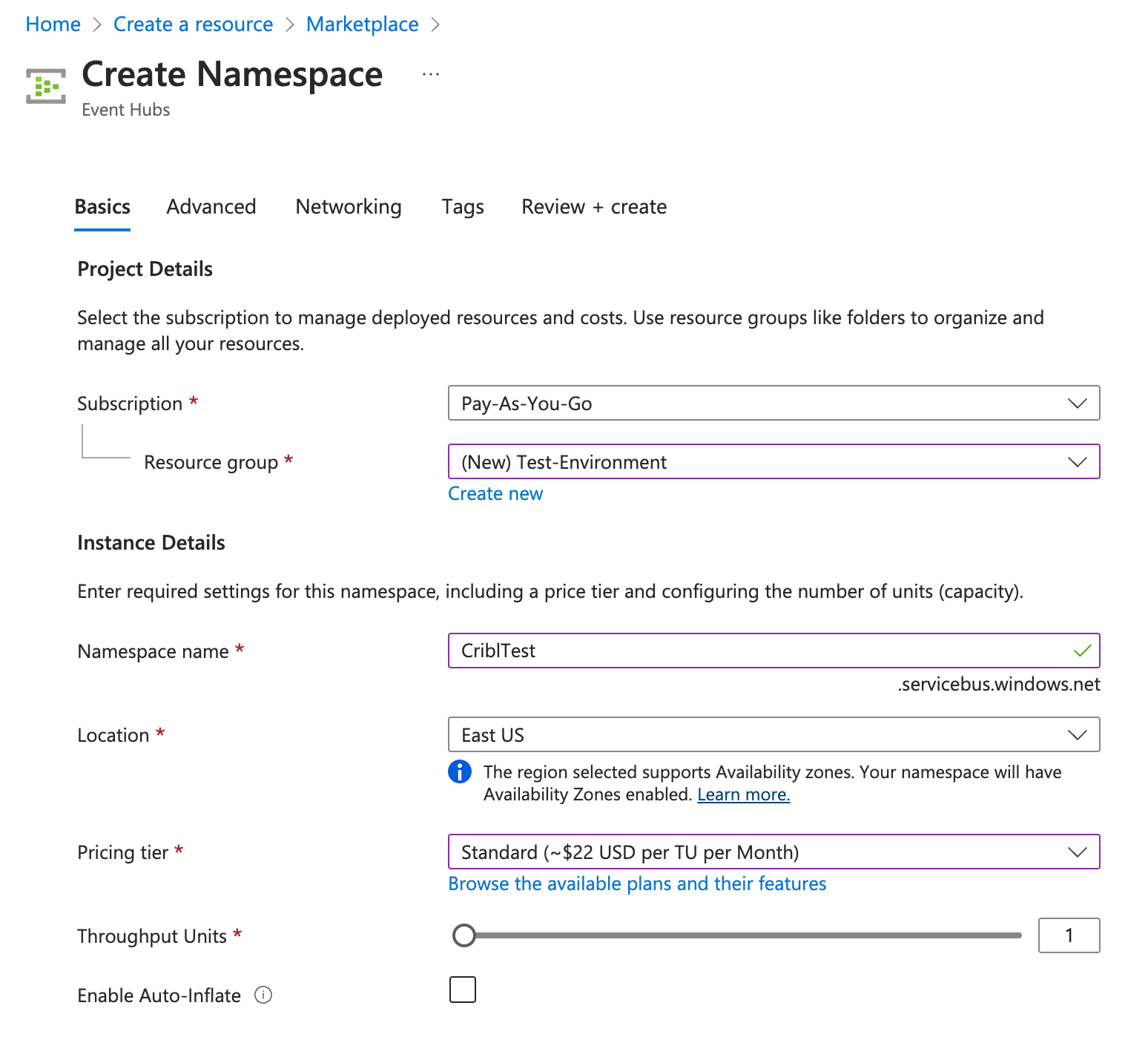Viewport: 1148px width, 1040px height.
Task: Expand the Resource group dropdown
Action: click(x=773, y=461)
